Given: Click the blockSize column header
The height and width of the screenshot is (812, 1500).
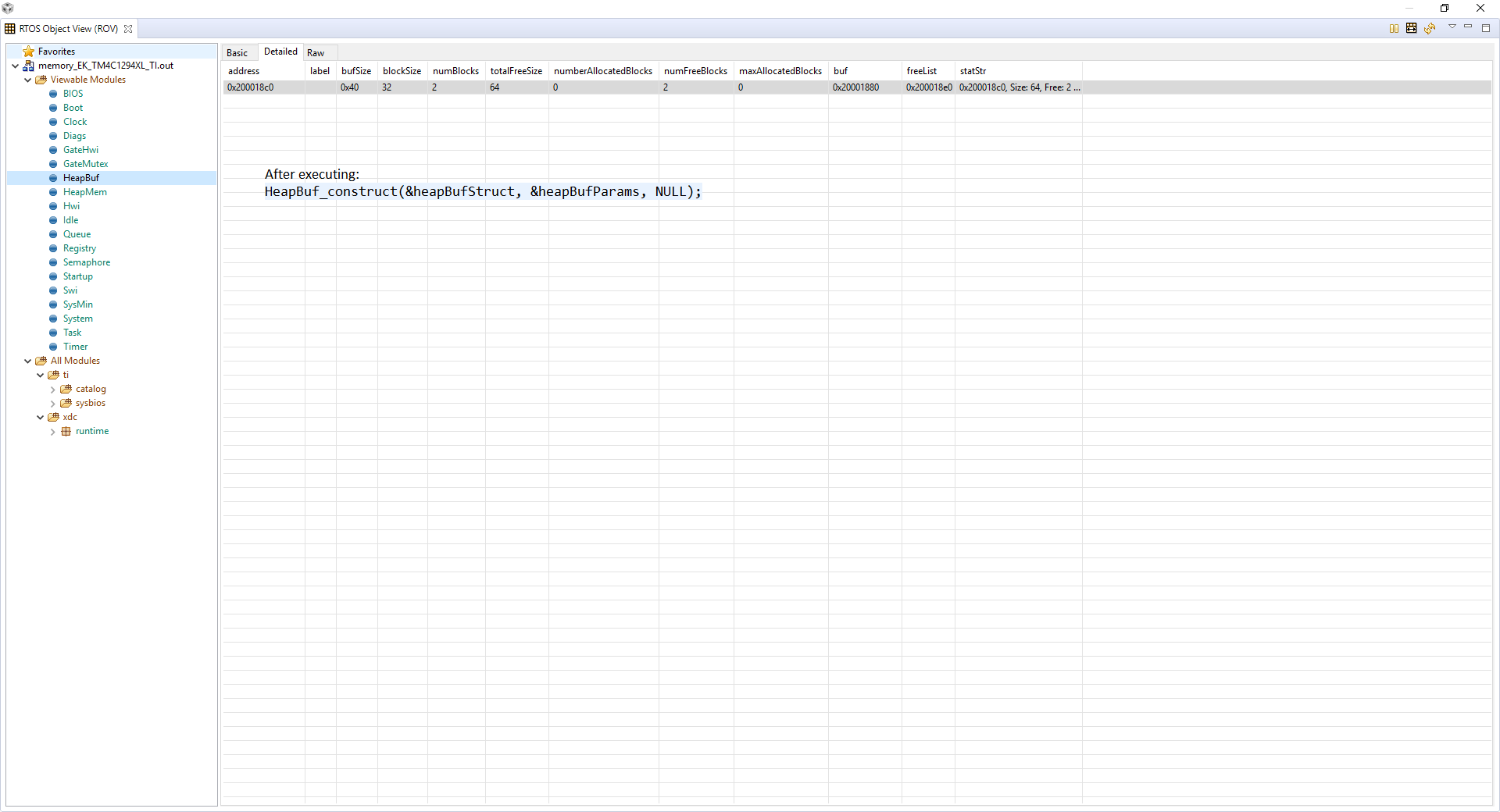Looking at the screenshot, I should tap(402, 71).
